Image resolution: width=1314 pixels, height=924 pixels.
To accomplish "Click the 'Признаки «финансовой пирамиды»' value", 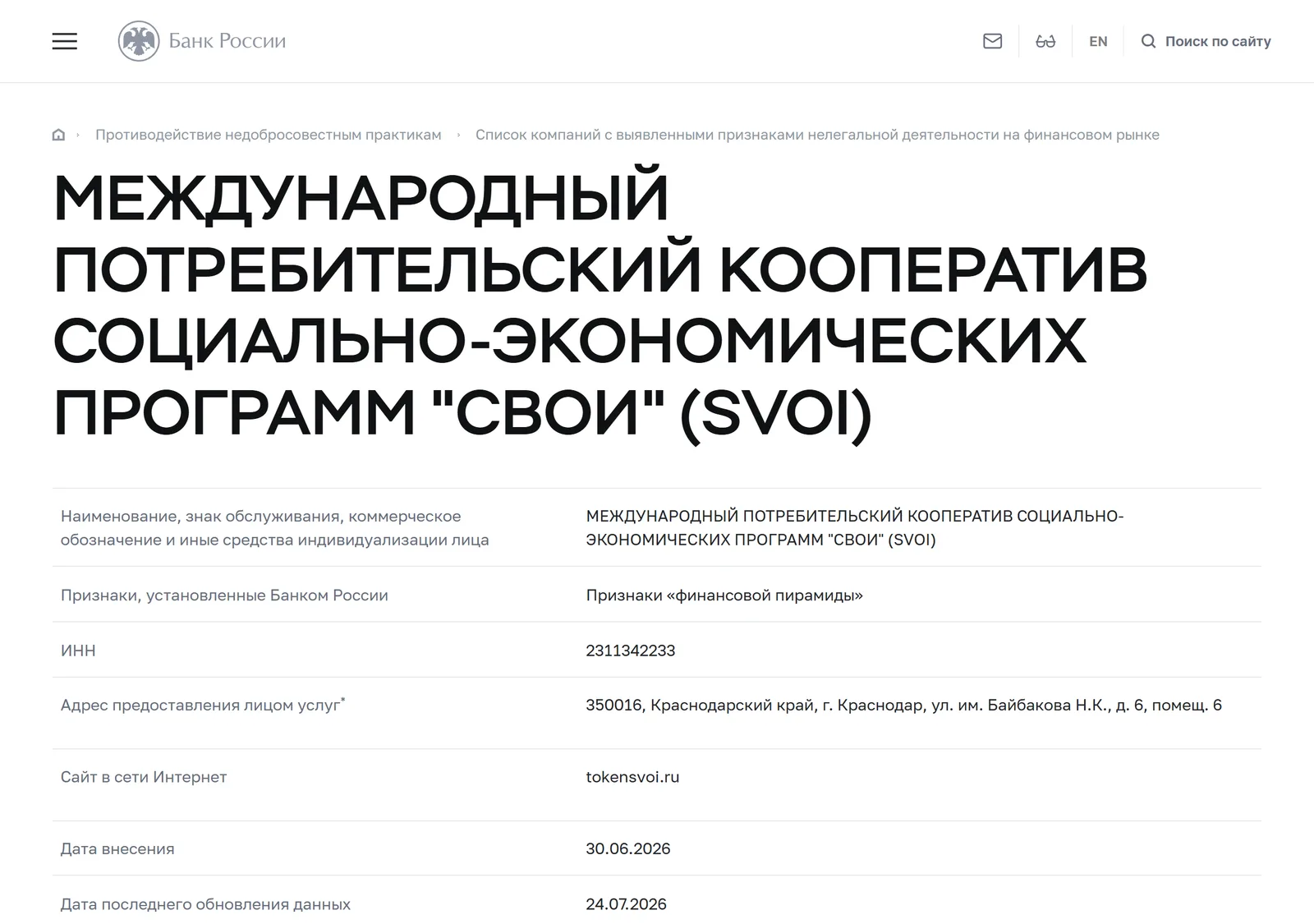I will (724, 595).
